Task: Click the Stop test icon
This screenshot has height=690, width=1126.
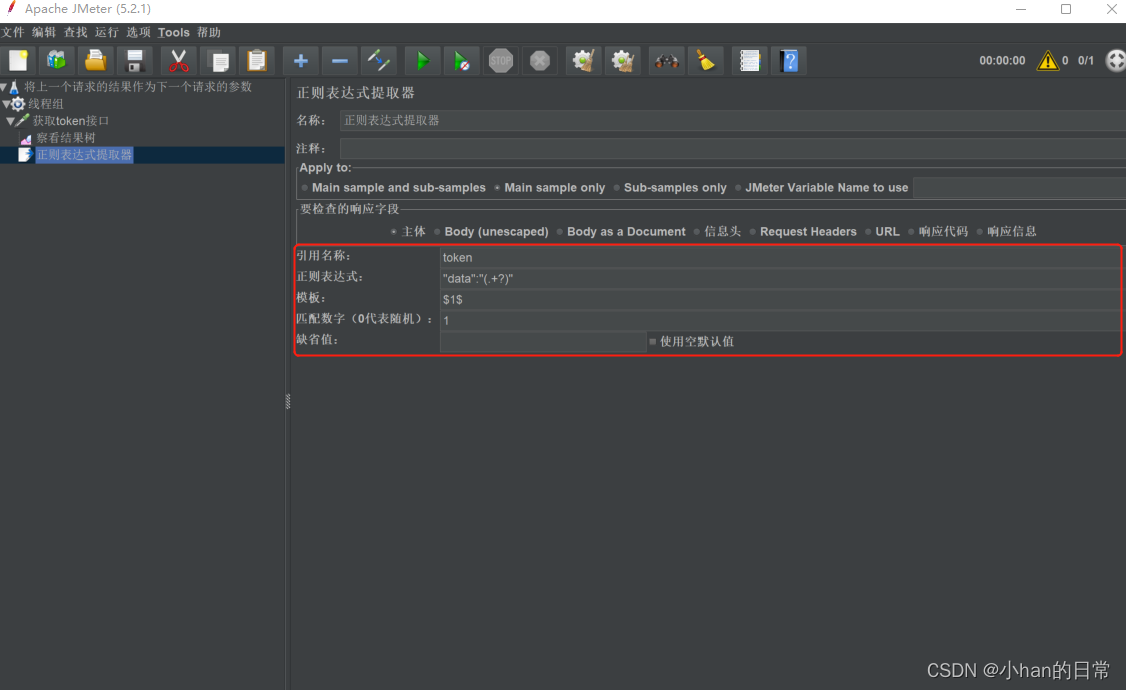Action: click(x=501, y=61)
